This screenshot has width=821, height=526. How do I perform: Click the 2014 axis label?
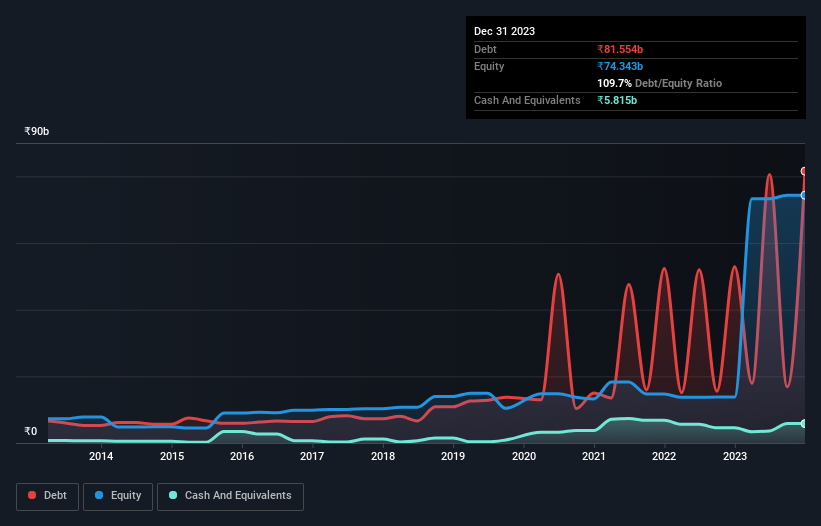point(101,456)
